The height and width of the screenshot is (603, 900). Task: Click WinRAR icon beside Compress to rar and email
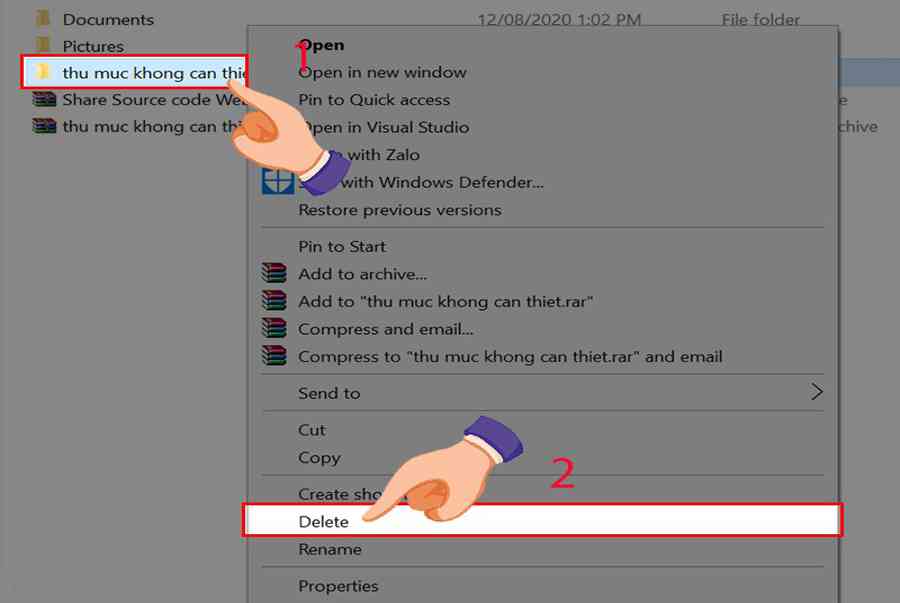pos(273,355)
